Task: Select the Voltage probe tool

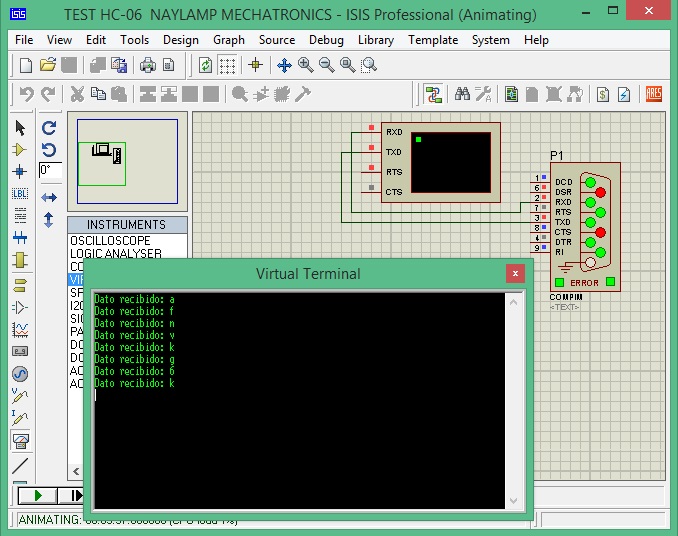Action: click(20, 395)
